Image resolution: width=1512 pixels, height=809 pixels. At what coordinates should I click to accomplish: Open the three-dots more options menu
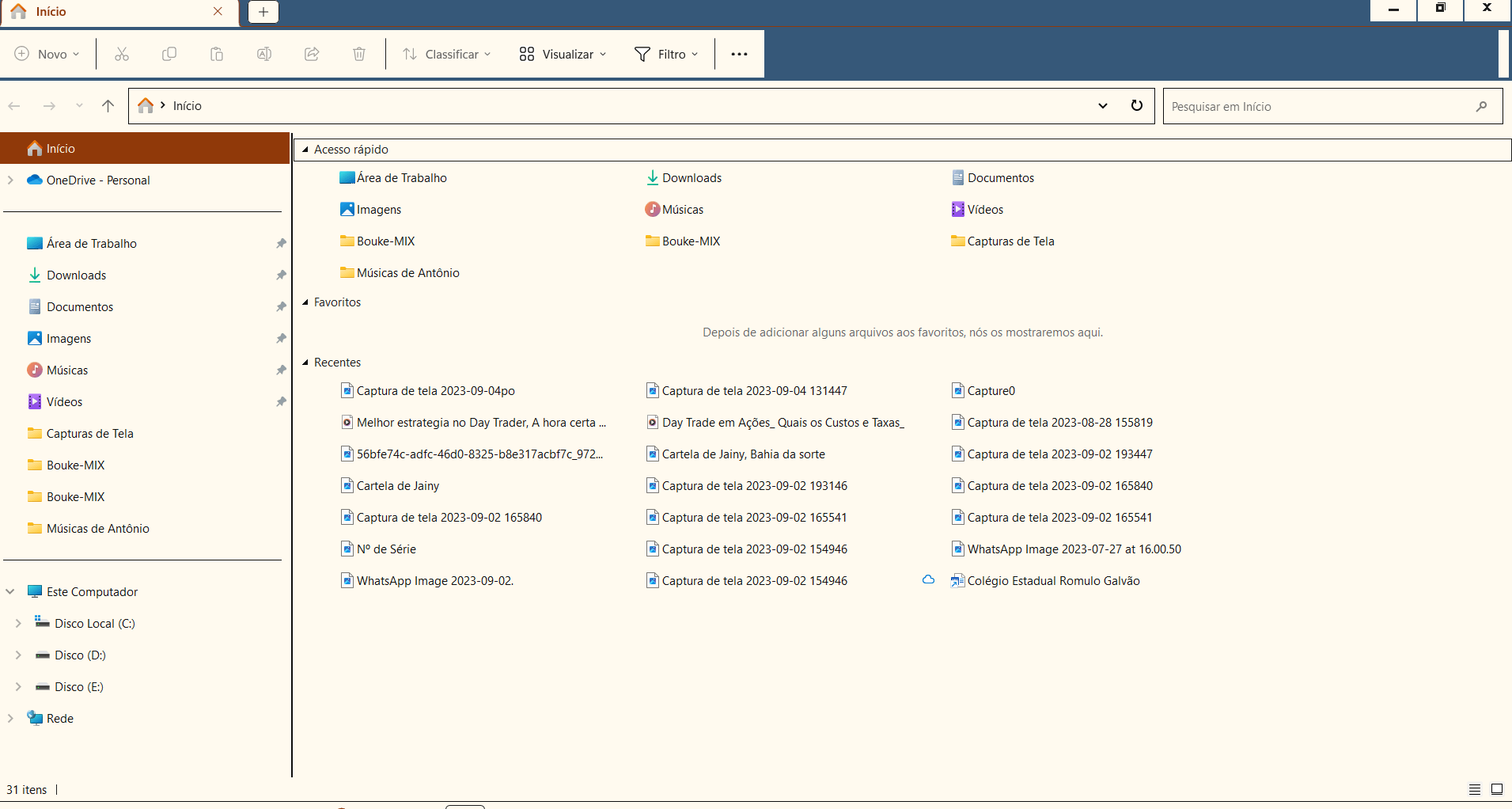coord(739,54)
